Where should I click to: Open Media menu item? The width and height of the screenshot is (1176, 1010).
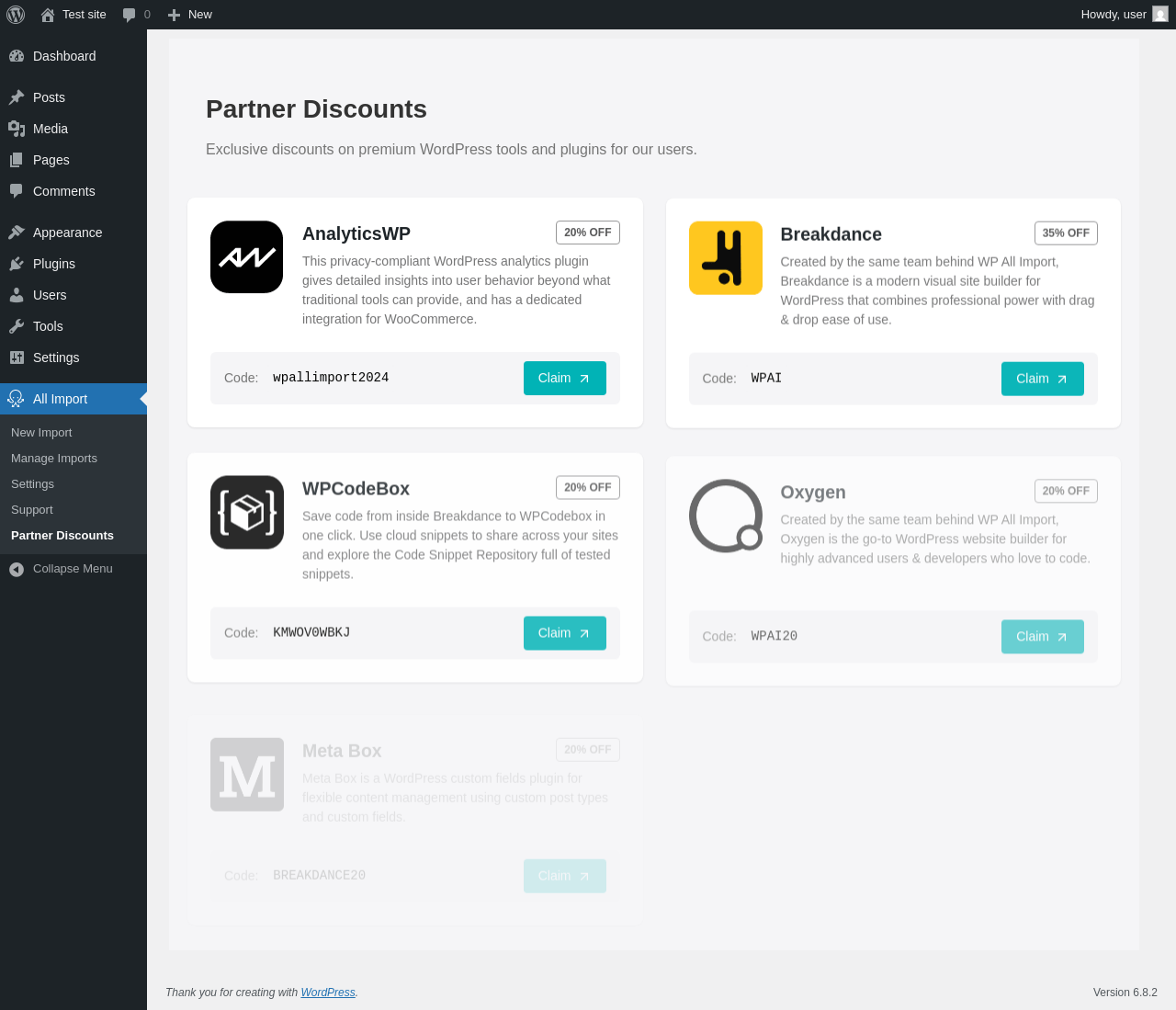point(73,129)
